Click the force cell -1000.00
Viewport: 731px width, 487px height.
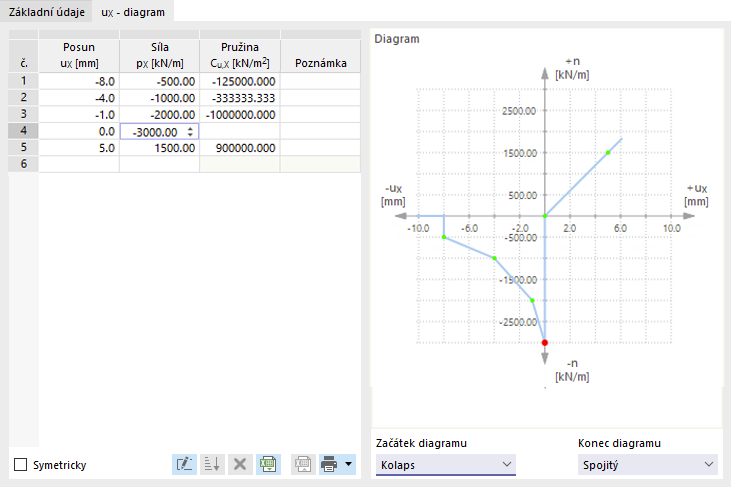tap(159, 98)
